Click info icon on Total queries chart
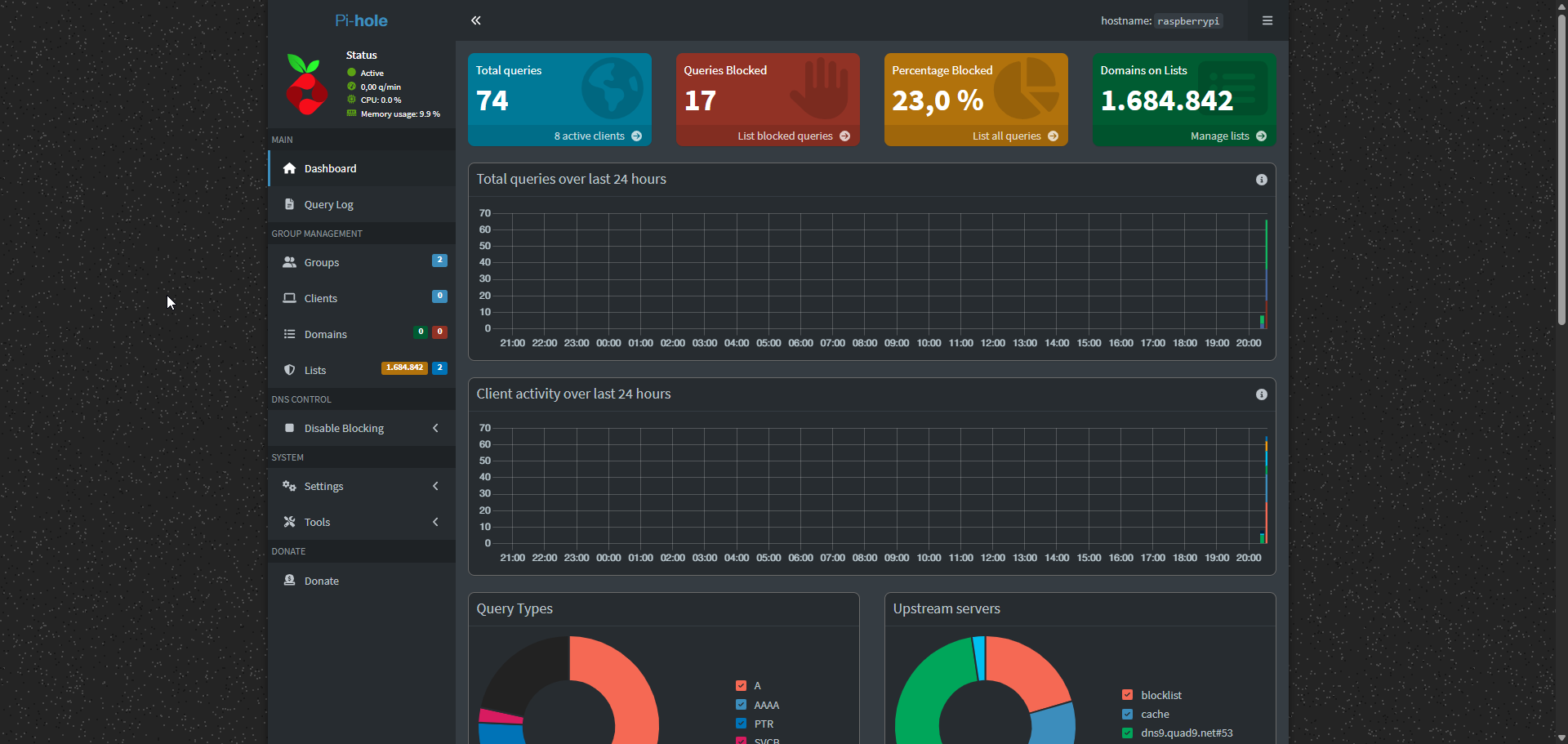The width and height of the screenshot is (1568, 744). pos(1261,180)
